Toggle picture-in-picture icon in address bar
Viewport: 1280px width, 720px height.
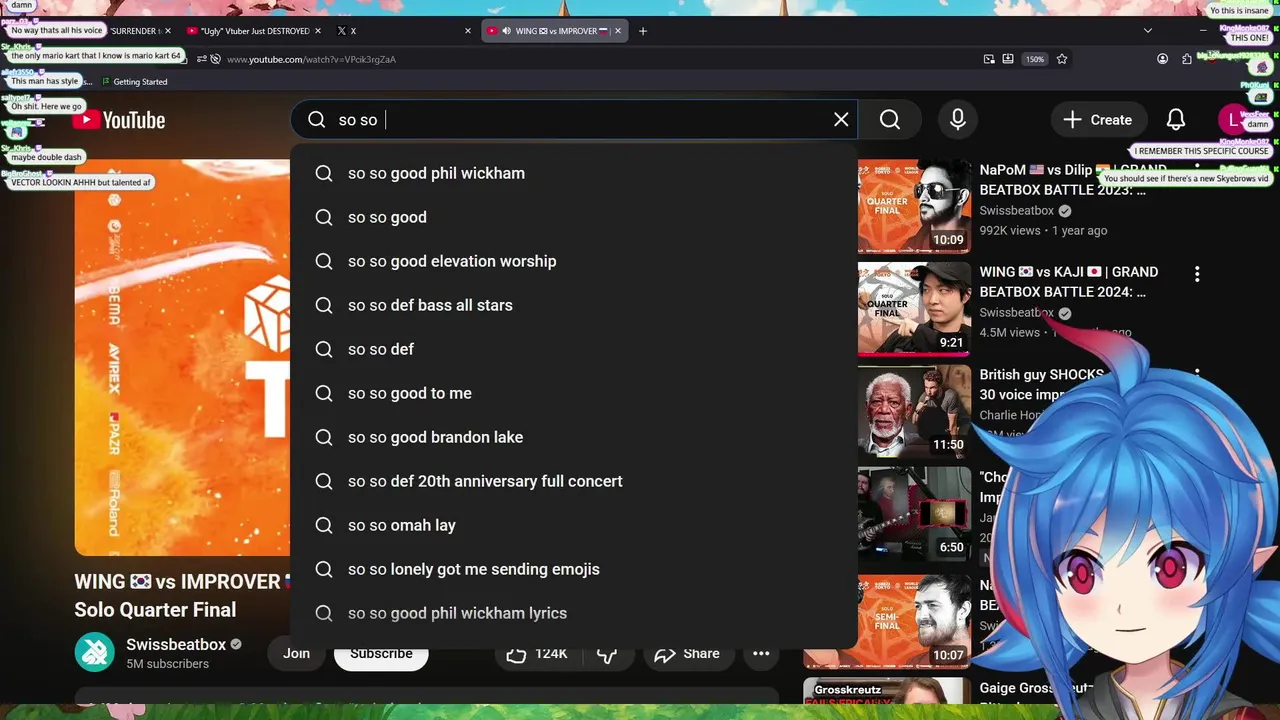[989, 59]
